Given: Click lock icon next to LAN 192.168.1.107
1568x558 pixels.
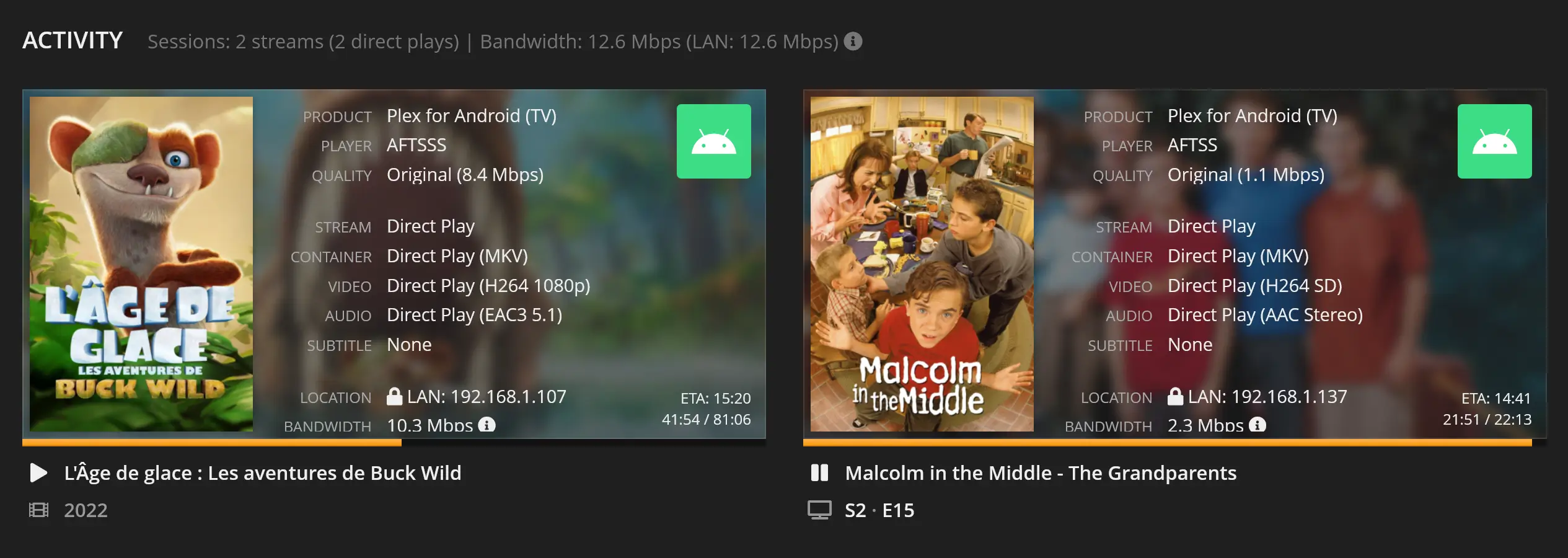Looking at the screenshot, I should click(394, 397).
